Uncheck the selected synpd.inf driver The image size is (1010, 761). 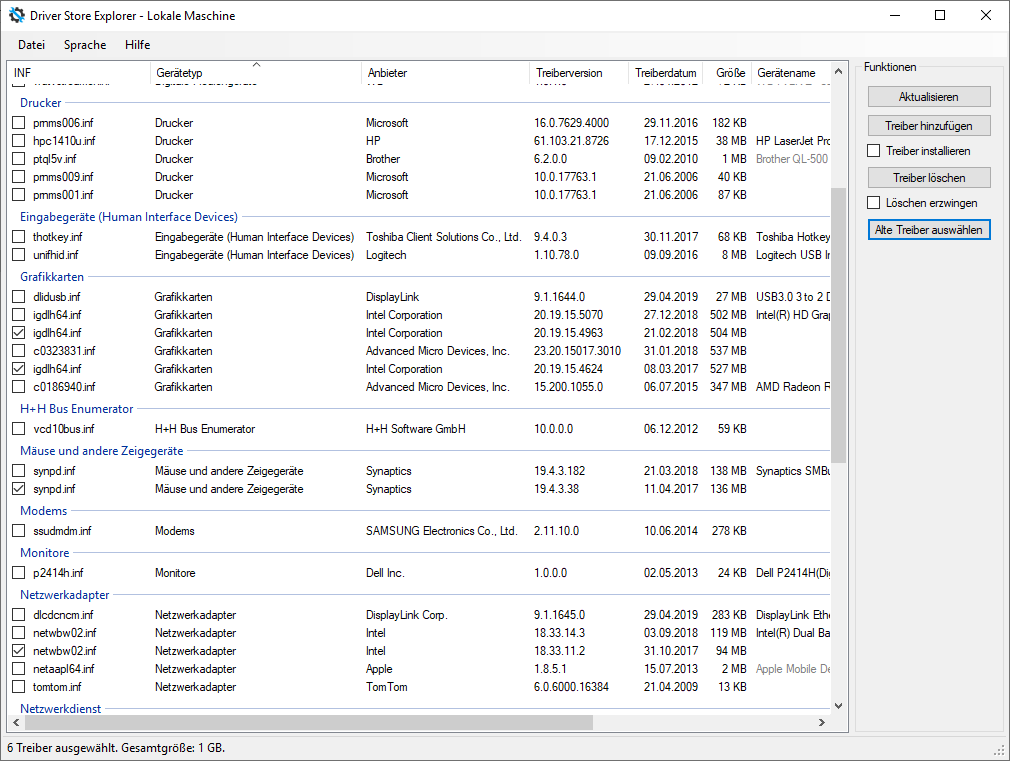(x=18, y=488)
